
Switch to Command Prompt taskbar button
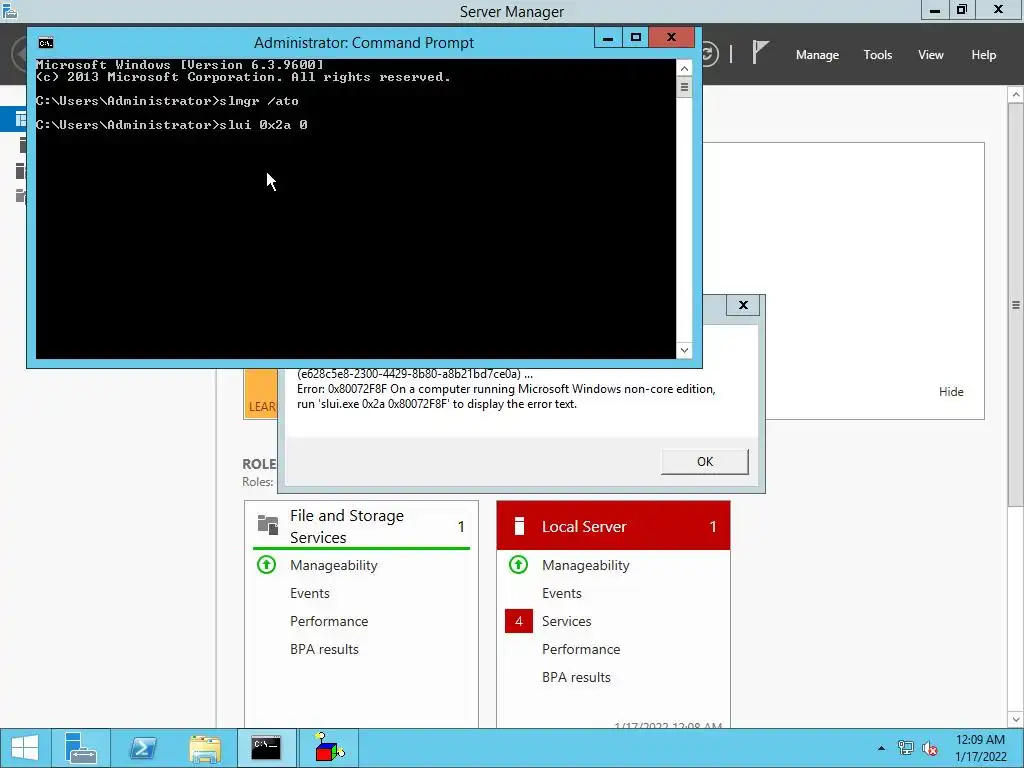coord(266,748)
